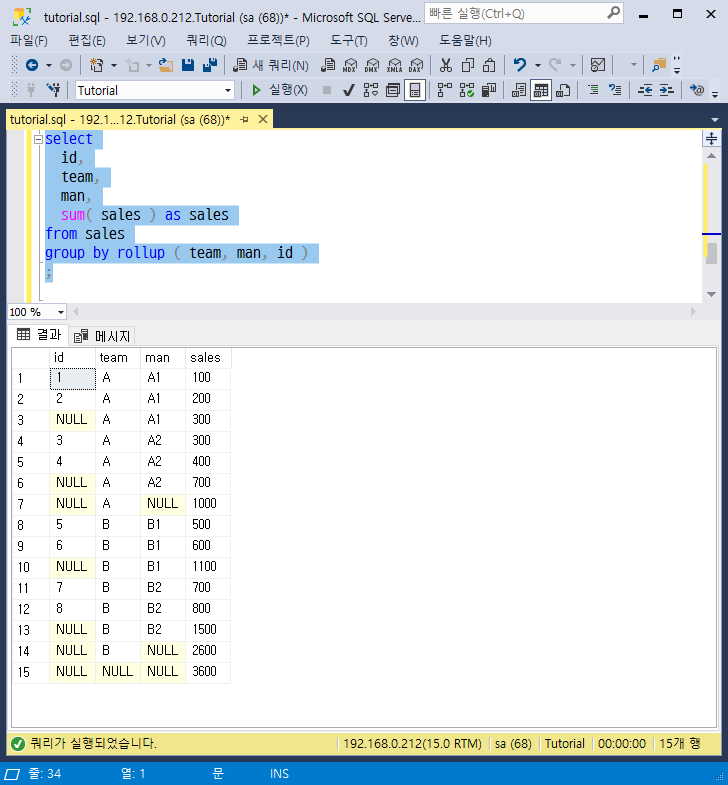Viewport: 728px width, 785px height.
Task: Click the editor vertical scrollbar thumb
Action: (x=711, y=253)
